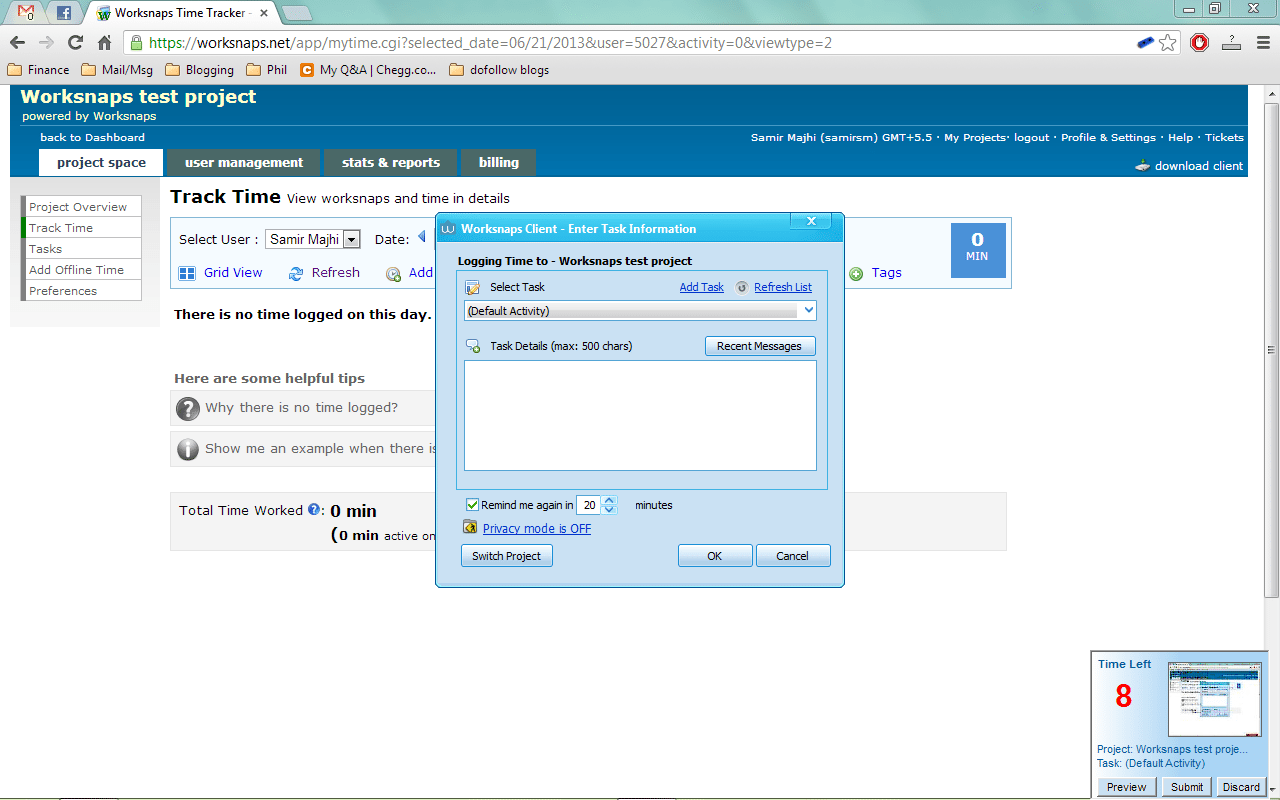Viewport: 1280px width, 800px height.
Task: Click the Chrome home icon
Action: (x=104, y=43)
